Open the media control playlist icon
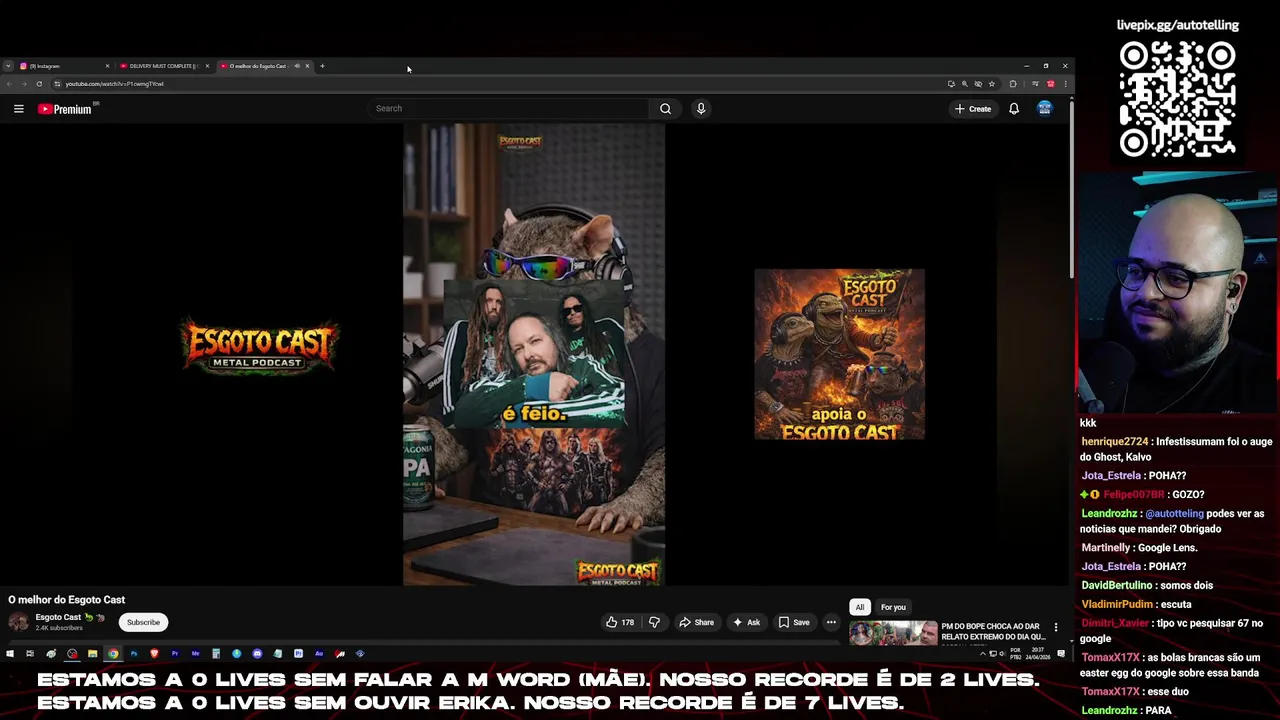 (x=1035, y=84)
